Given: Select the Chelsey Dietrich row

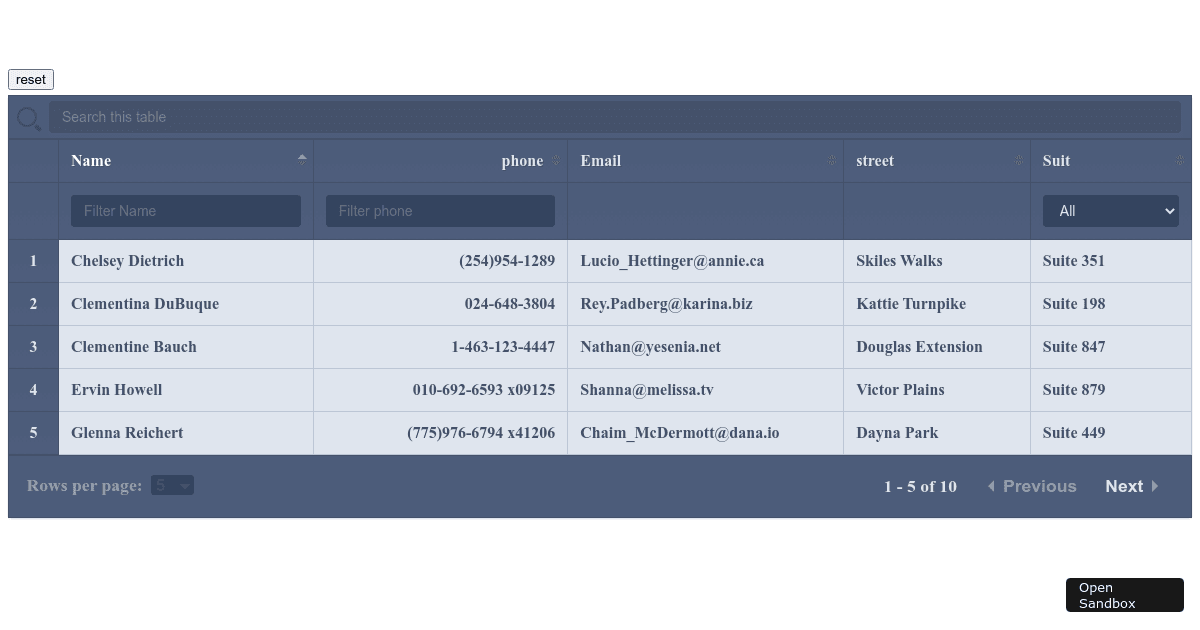Looking at the screenshot, I should 127,261.
